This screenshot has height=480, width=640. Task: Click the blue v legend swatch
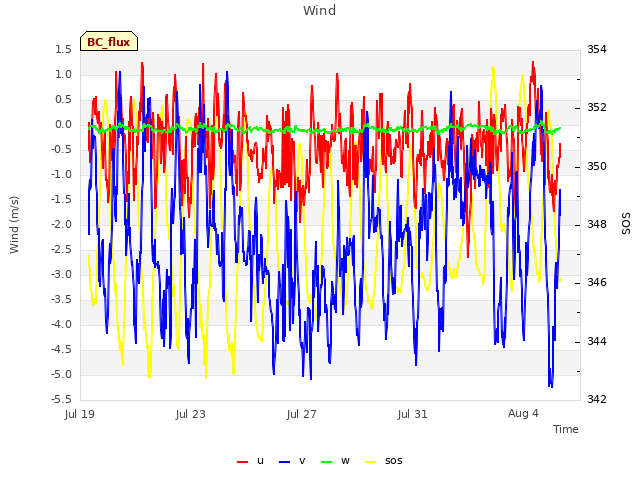point(284,462)
